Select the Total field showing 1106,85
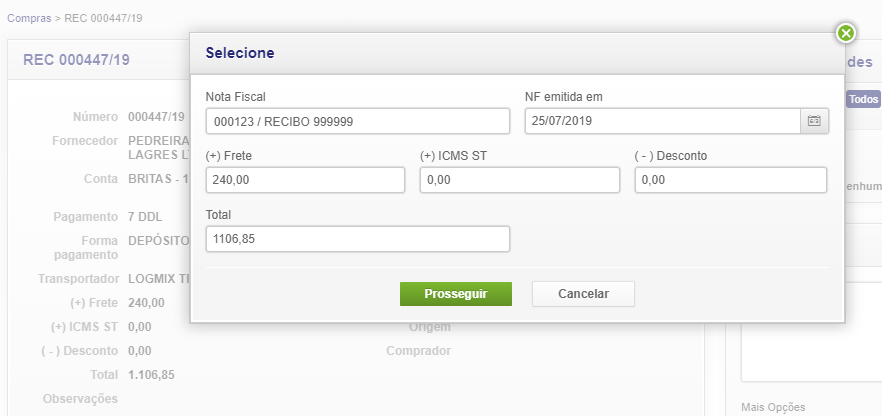This screenshot has width=882, height=416. coord(357,239)
